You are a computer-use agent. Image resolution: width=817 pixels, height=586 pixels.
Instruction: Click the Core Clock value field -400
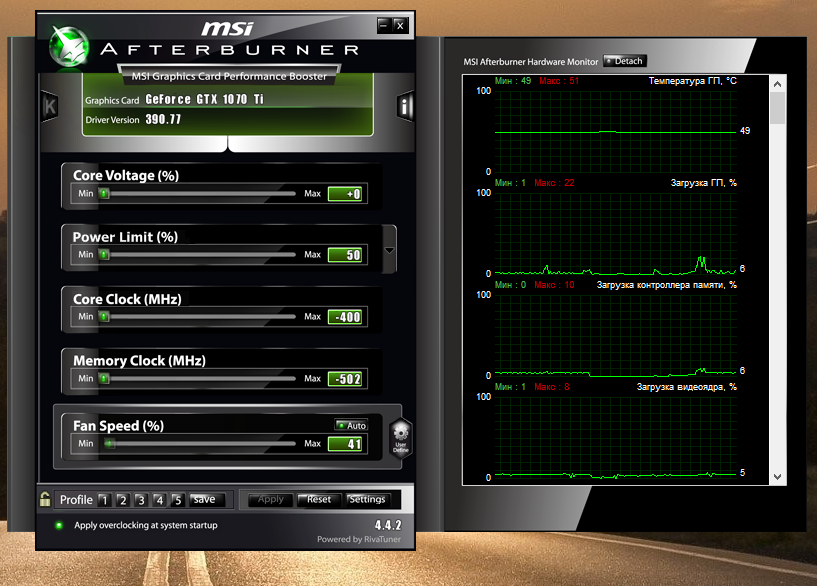(x=345, y=317)
